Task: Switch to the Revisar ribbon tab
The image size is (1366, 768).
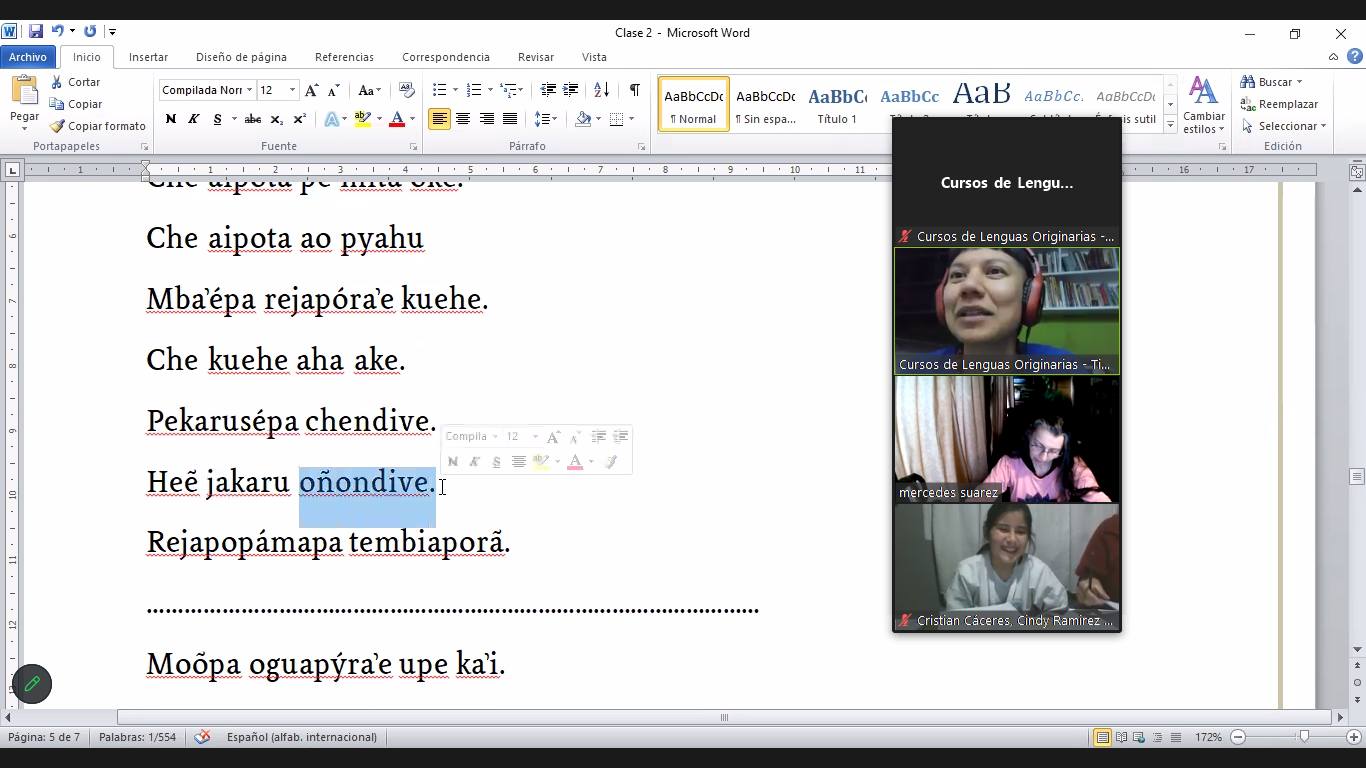Action: 535,57
